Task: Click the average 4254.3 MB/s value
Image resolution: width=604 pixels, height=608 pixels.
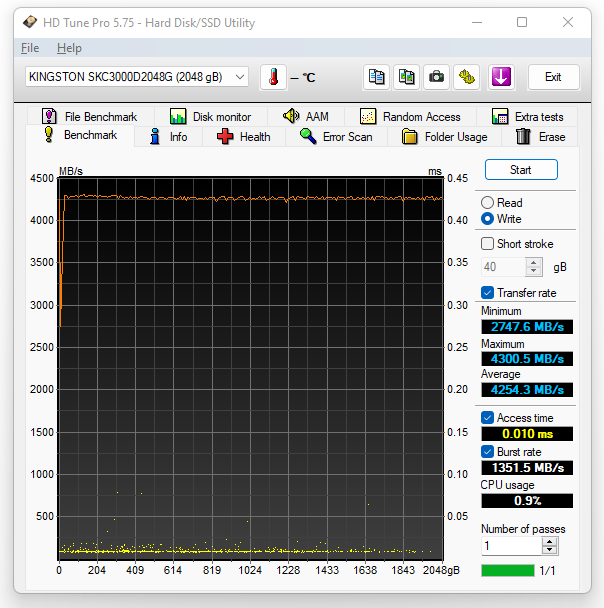Action: pyautogui.click(x=527, y=390)
